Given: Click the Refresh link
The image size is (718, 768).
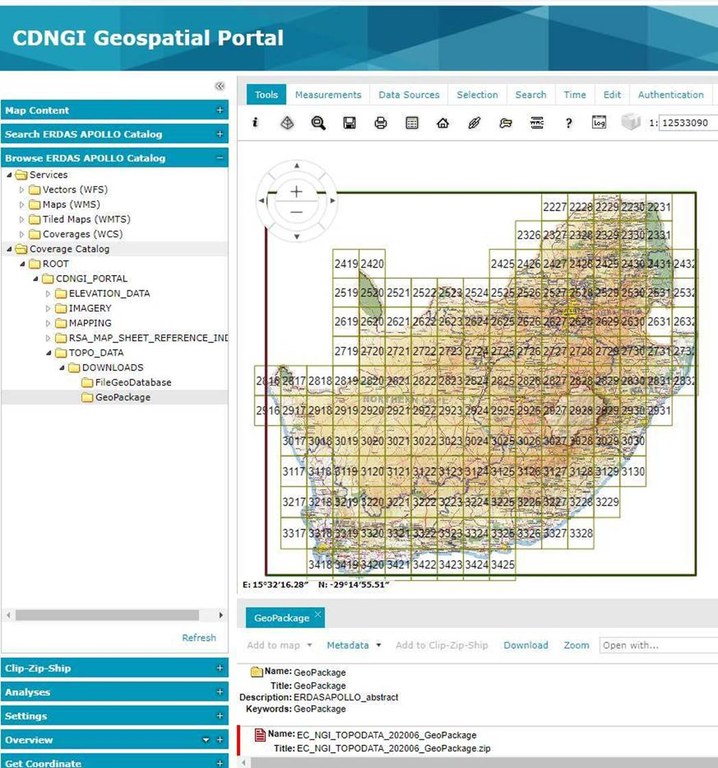Looking at the screenshot, I should (198, 638).
